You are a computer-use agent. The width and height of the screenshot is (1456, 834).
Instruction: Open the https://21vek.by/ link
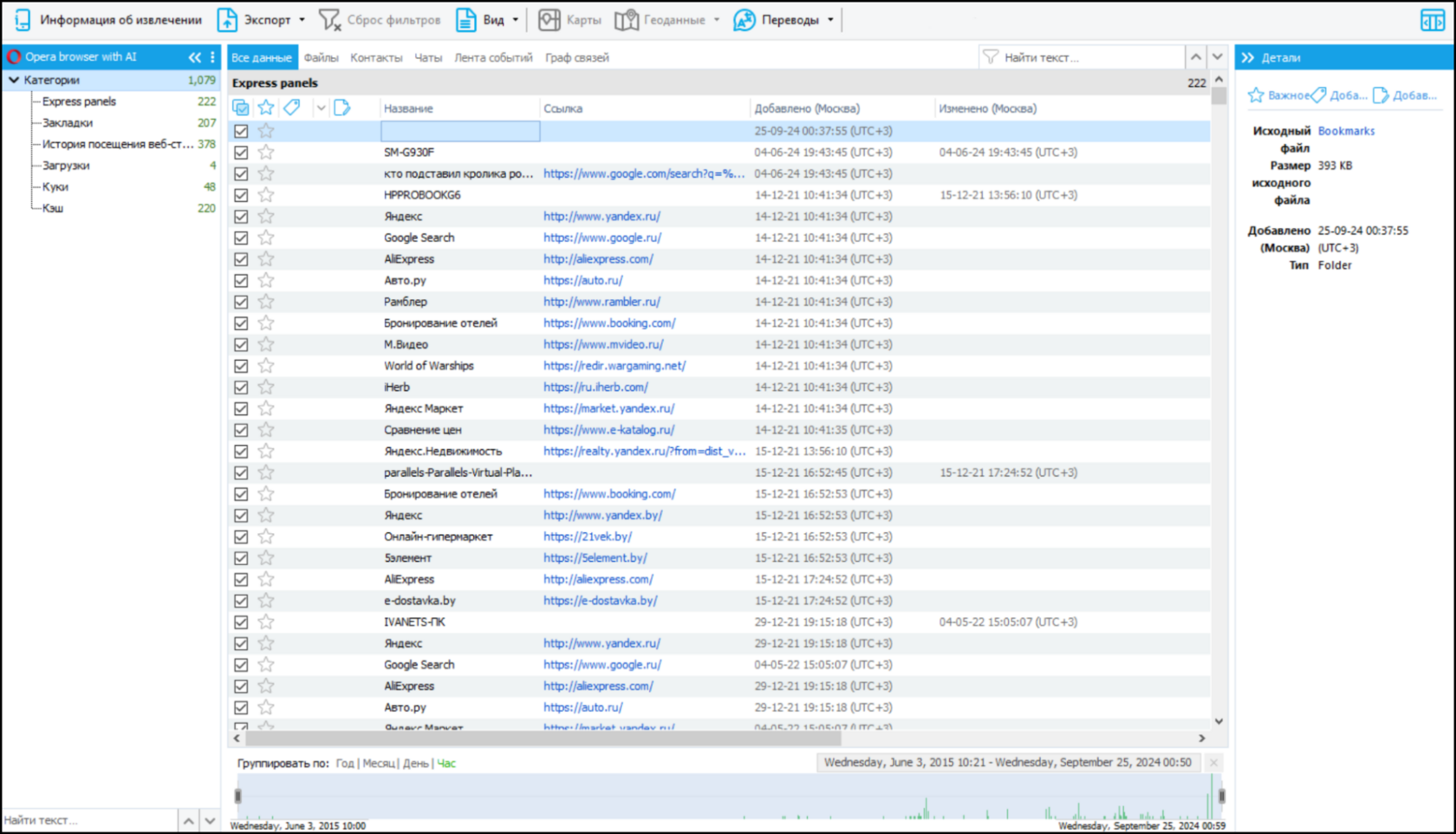588,537
